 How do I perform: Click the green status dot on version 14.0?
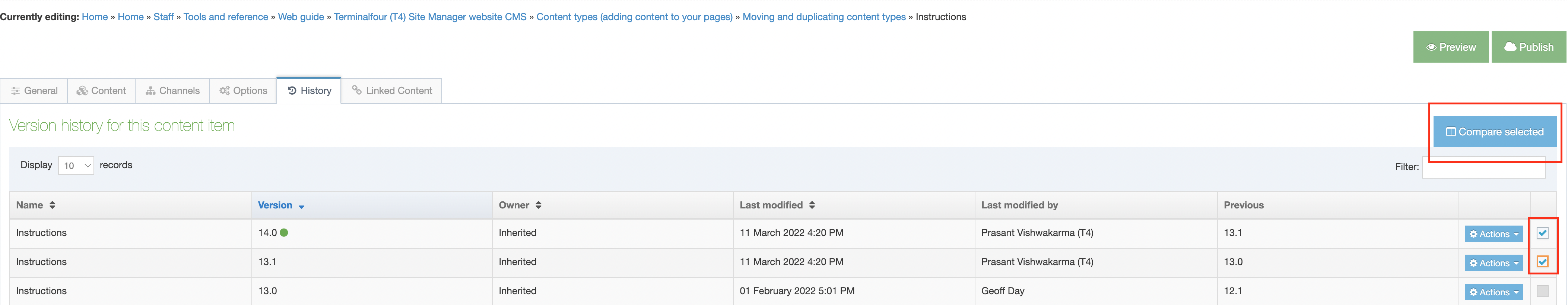click(x=284, y=233)
